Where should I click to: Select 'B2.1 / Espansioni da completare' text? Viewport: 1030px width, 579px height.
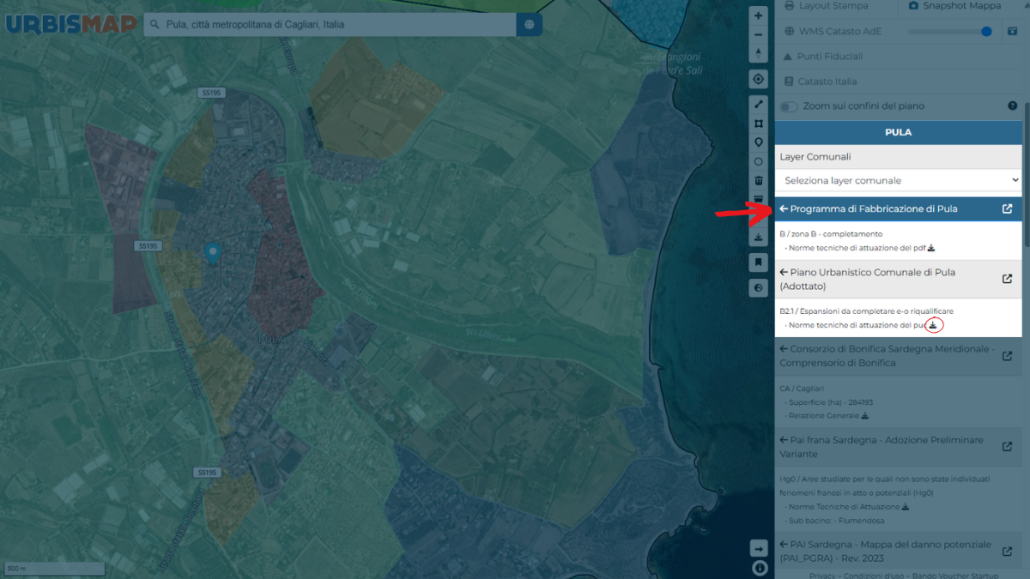coord(866,312)
